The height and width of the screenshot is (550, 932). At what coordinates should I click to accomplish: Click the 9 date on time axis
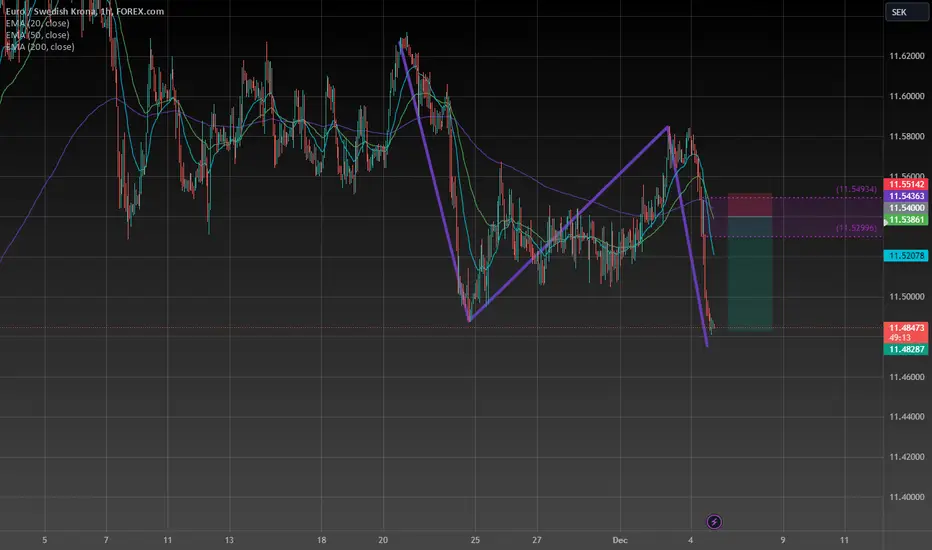(x=783, y=540)
